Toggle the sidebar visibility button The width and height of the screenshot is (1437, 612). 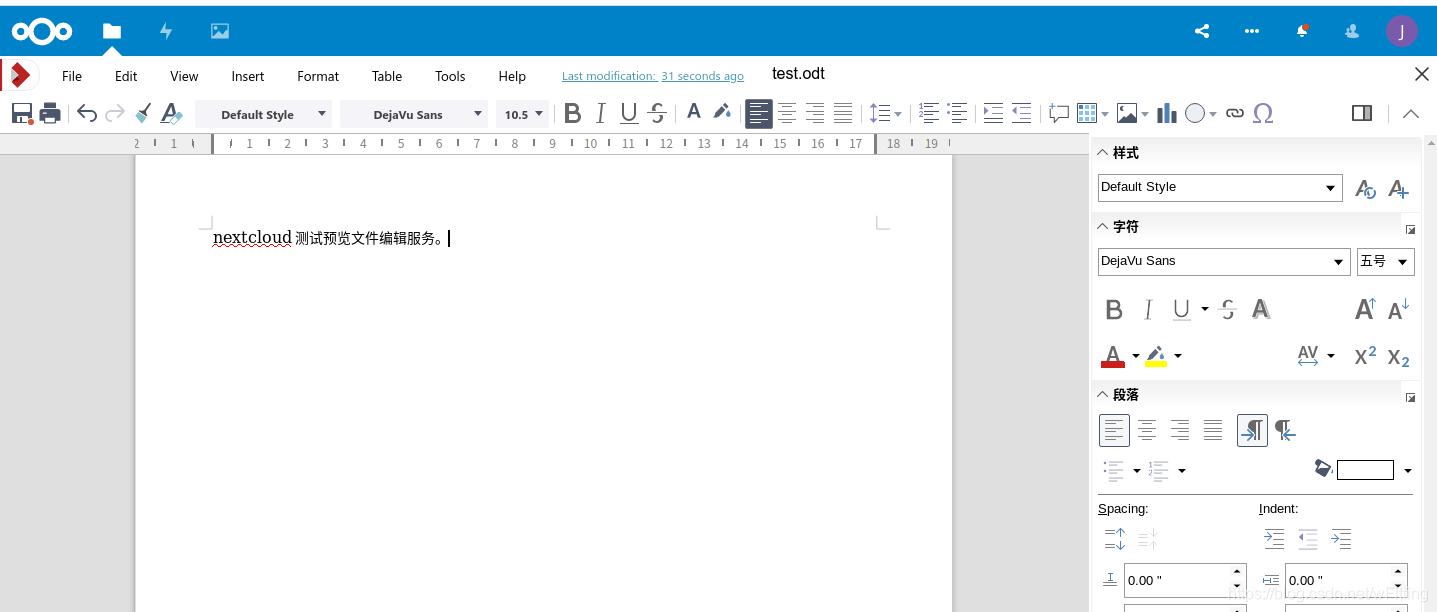tap(1362, 113)
